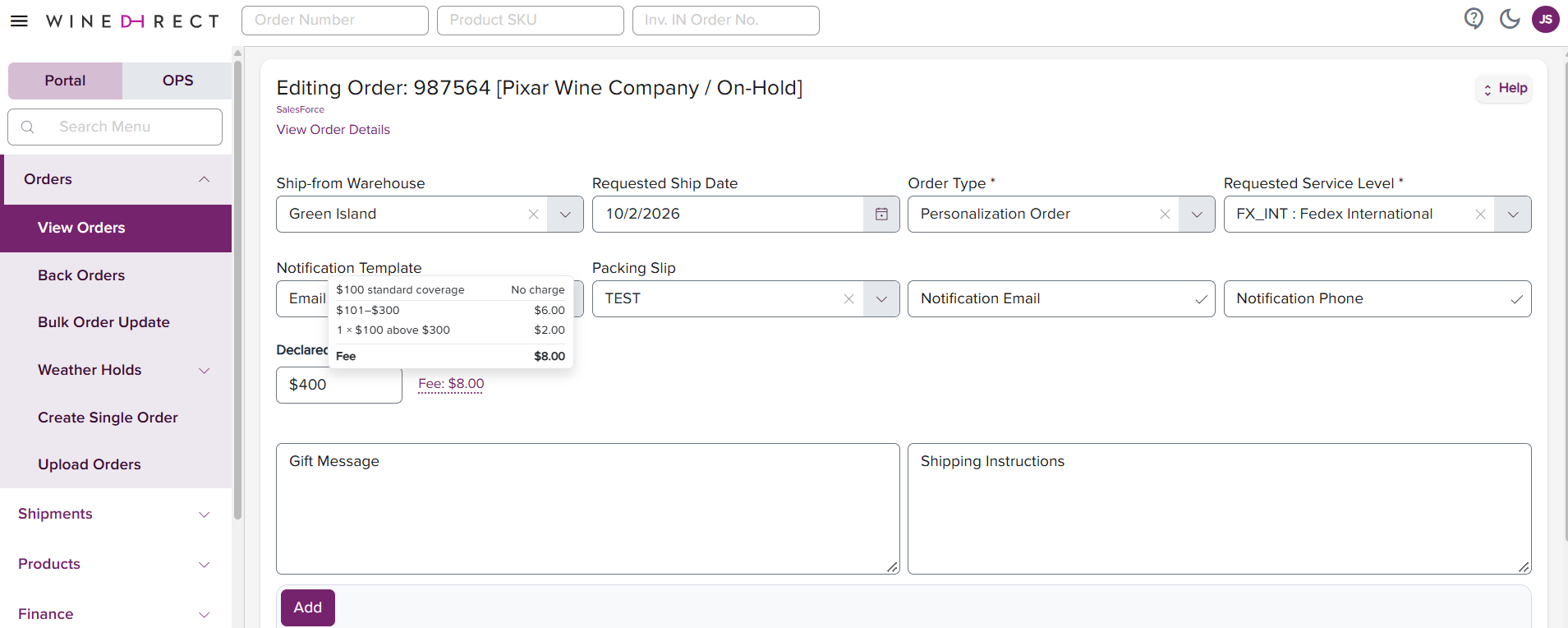Clear the Green Island warehouse selection
1568x628 pixels.
point(533,215)
